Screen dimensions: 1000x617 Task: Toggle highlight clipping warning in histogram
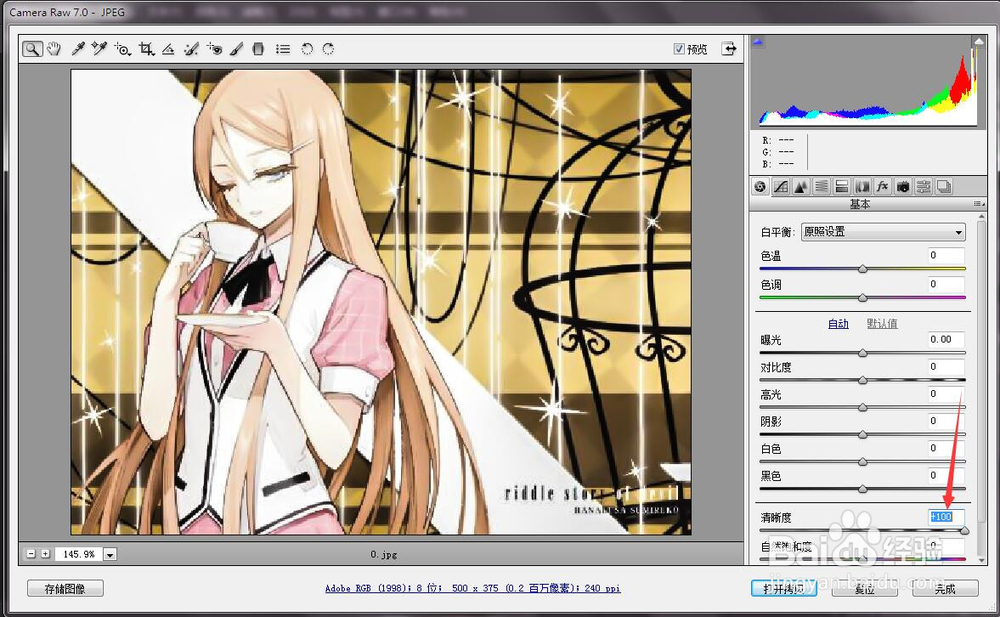point(978,41)
